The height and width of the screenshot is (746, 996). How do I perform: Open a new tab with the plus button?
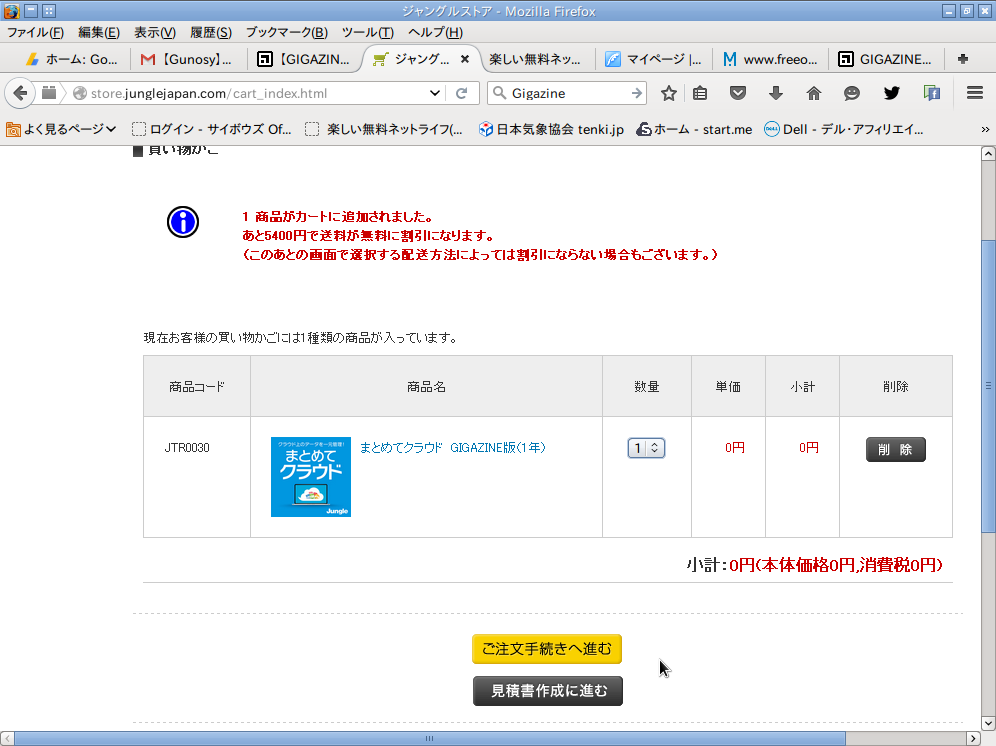[x=963, y=59]
